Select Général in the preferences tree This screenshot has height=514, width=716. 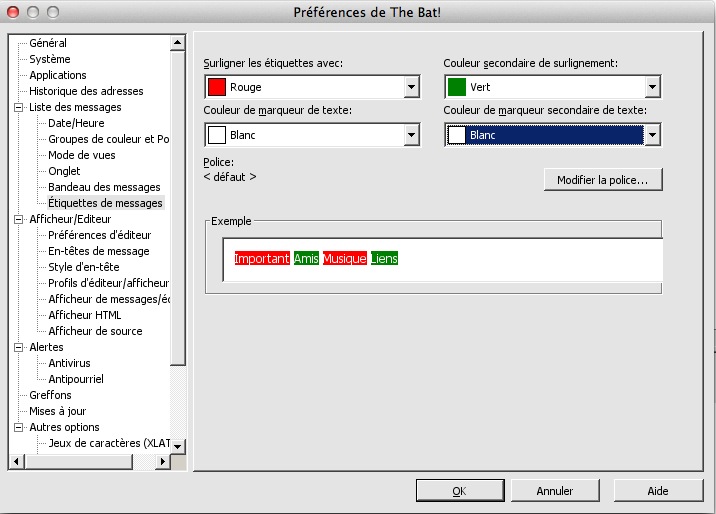[48, 43]
